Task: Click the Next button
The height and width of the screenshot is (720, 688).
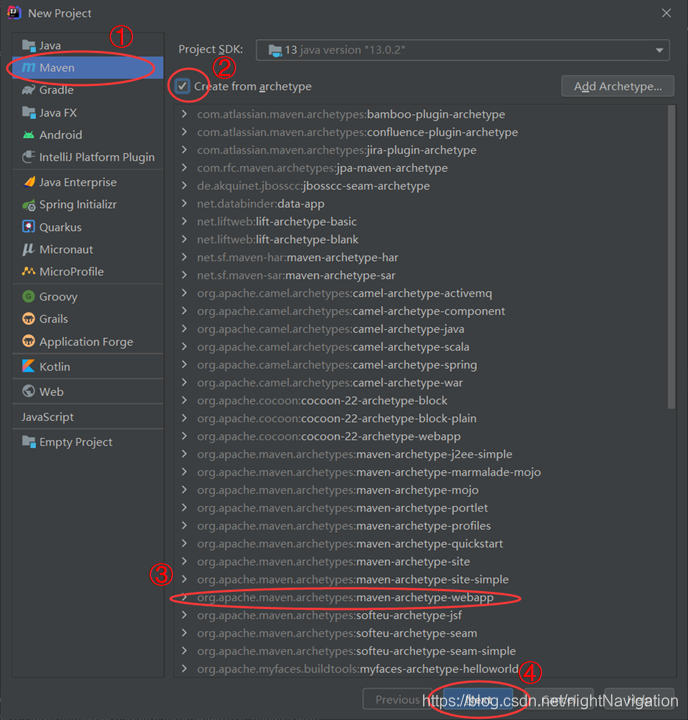Action: [478, 700]
